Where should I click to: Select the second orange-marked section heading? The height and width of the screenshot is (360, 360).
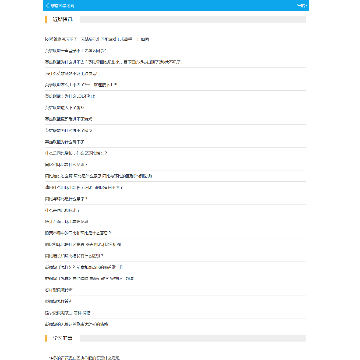click(62, 338)
